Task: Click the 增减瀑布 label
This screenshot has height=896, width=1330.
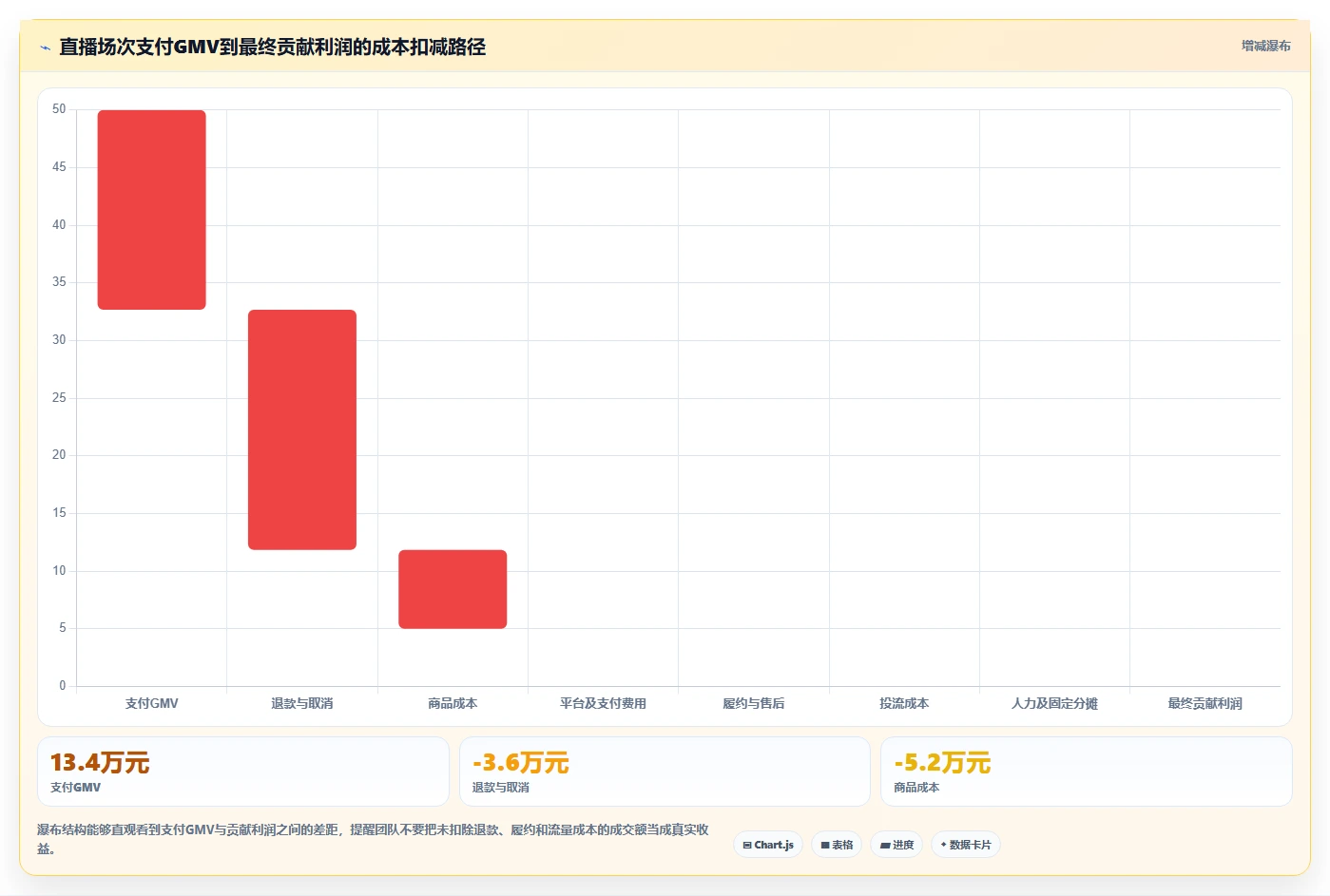Action: pos(1265,46)
